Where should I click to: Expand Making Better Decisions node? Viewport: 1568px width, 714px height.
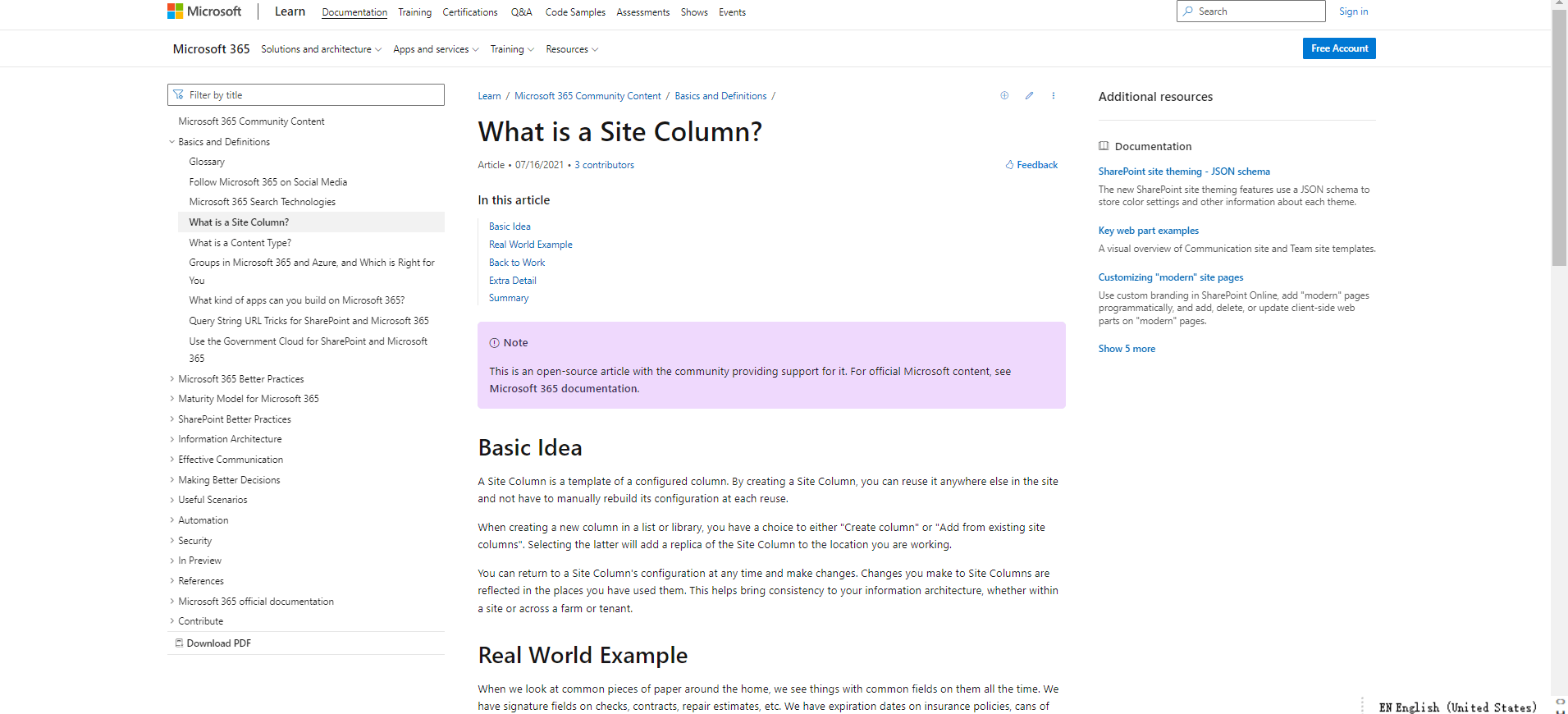pyautogui.click(x=171, y=480)
